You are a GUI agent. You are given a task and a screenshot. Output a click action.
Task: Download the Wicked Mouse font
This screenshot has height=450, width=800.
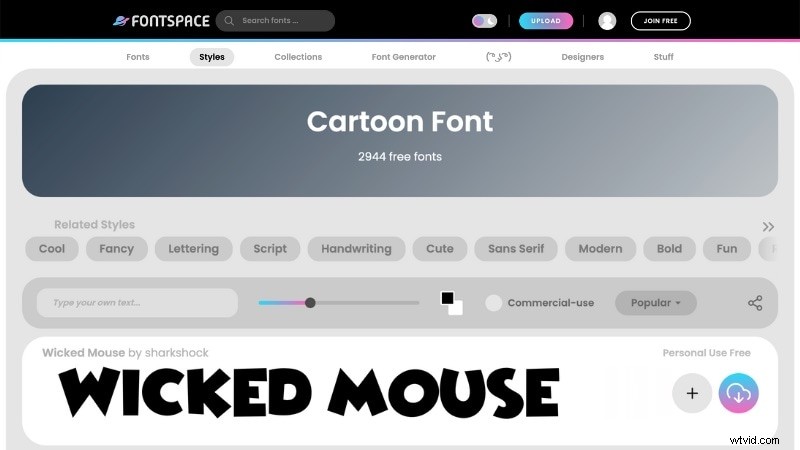tap(738, 394)
